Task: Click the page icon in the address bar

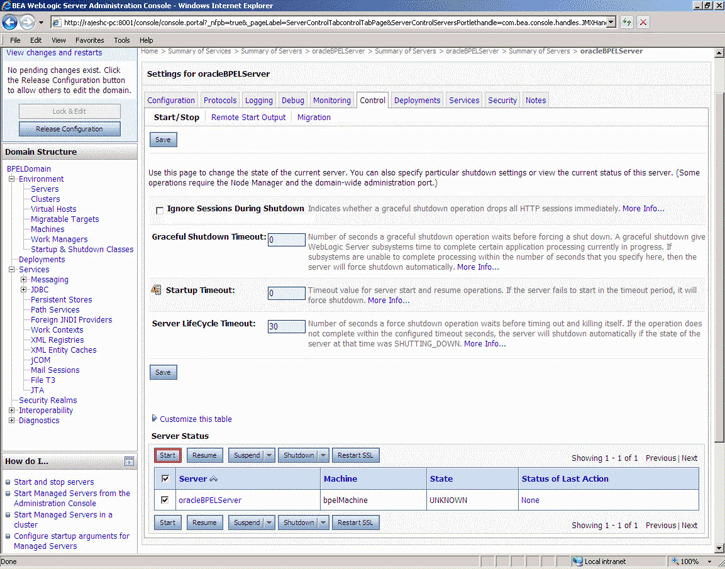Action: (x=56, y=22)
